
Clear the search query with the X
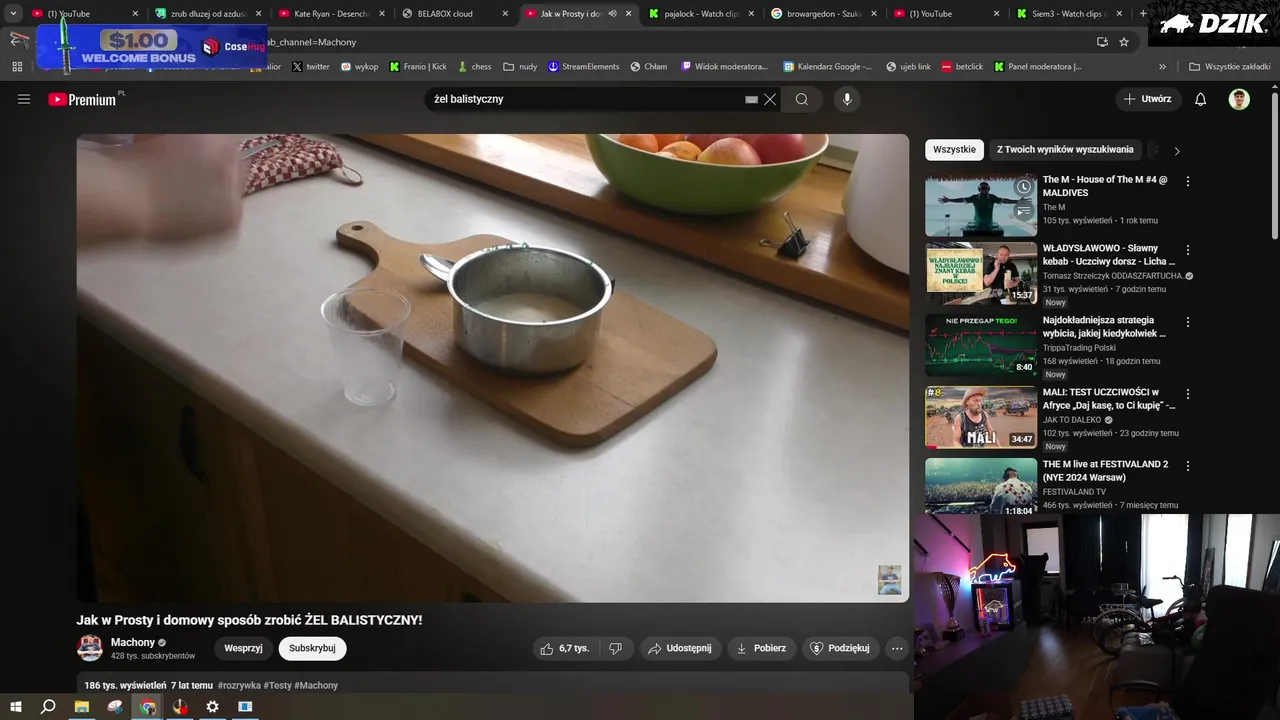[x=770, y=99]
